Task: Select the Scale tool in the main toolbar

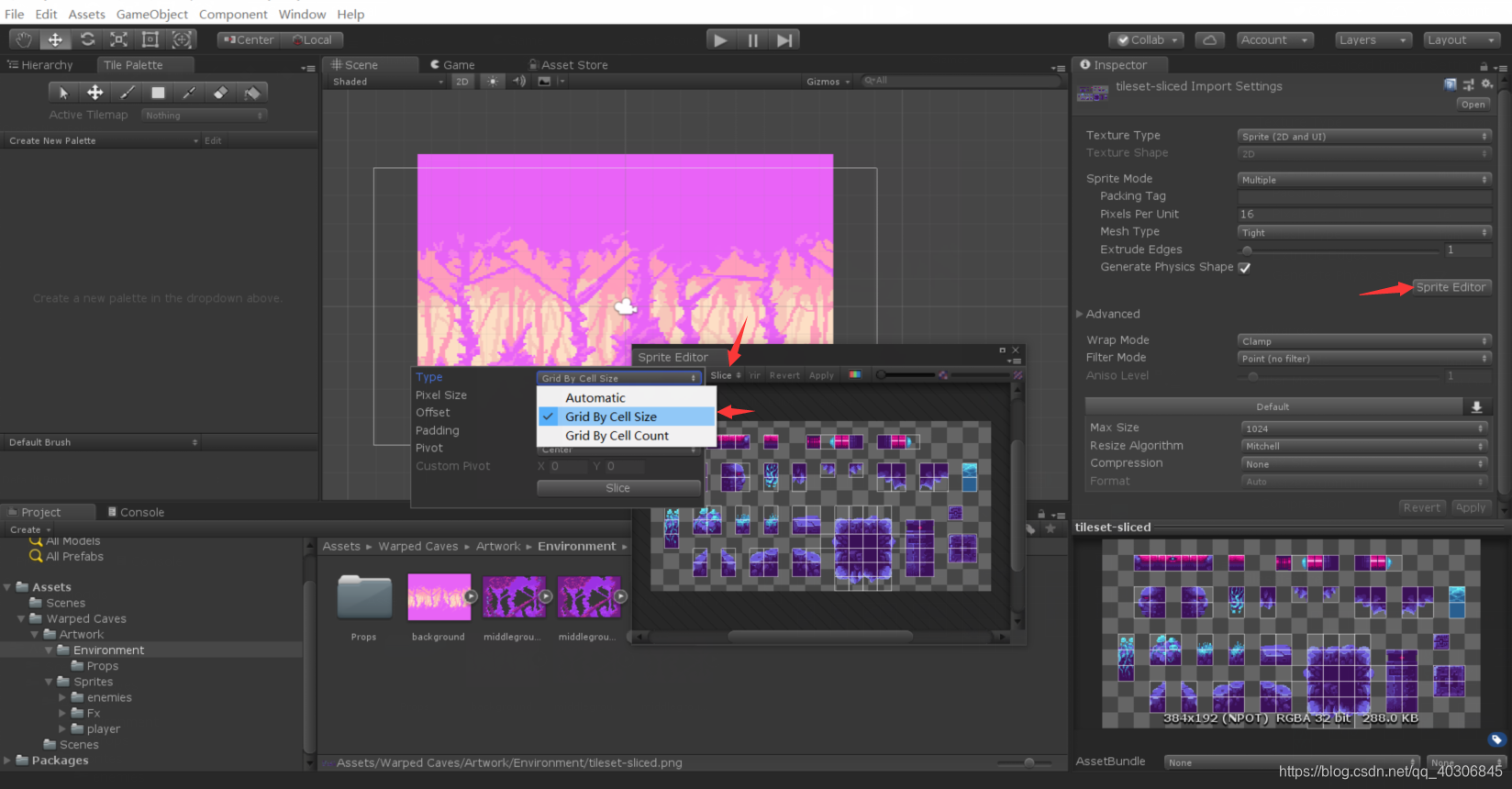Action: 118,39
